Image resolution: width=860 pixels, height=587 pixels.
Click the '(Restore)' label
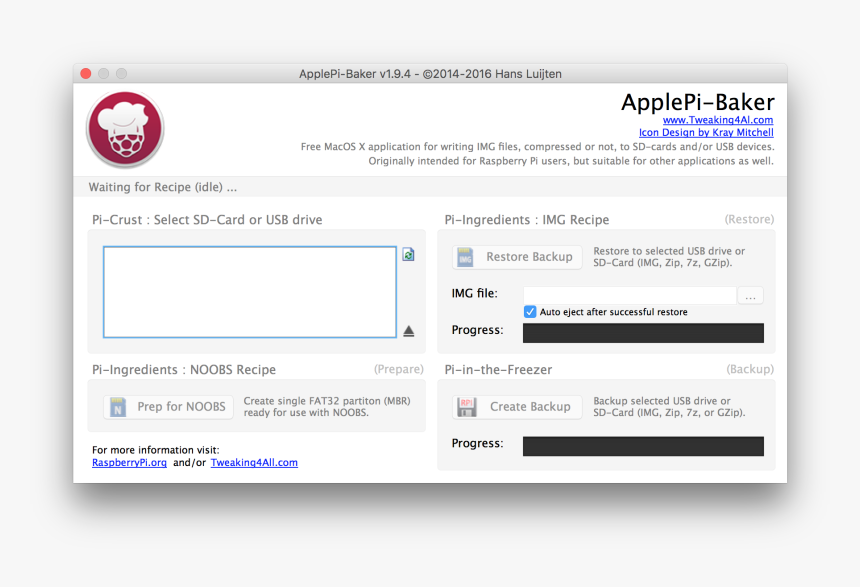[x=749, y=219]
